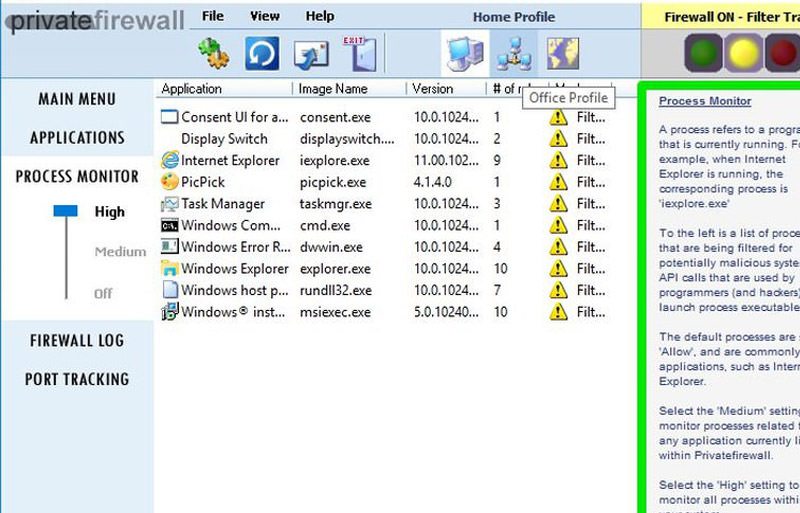This screenshot has height=513, width=800.
Task: Click the Process Monitor help link
Action: click(705, 101)
